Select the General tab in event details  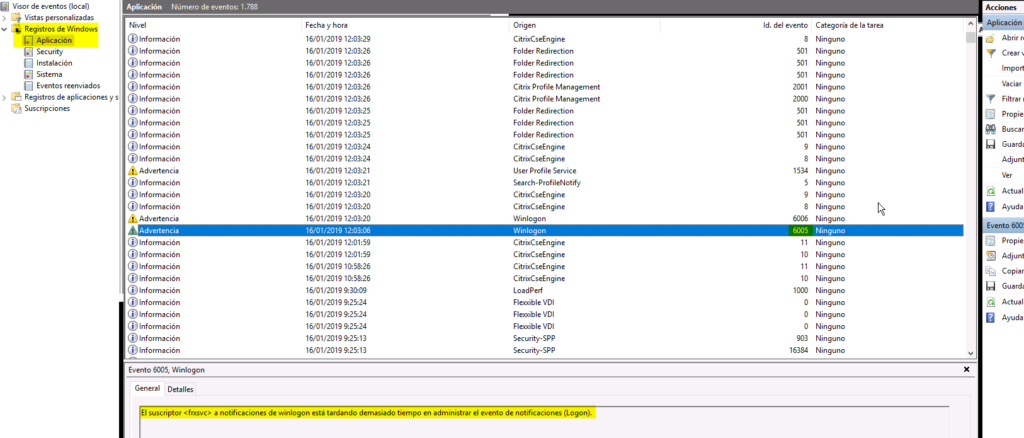coord(147,389)
